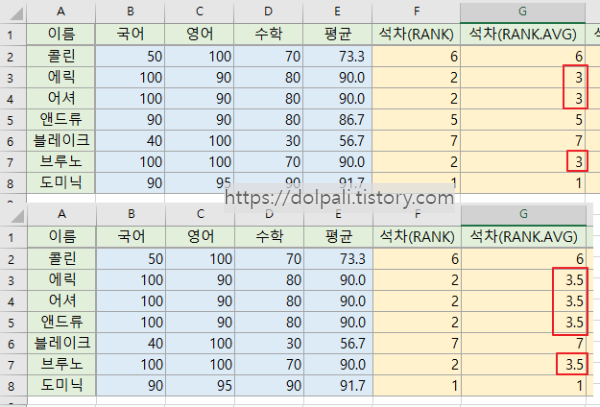Click the 73.3 average cell in the upper sheet
Image resolution: width=600 pixels, height=407 pixels.
[x=337, y=57]
